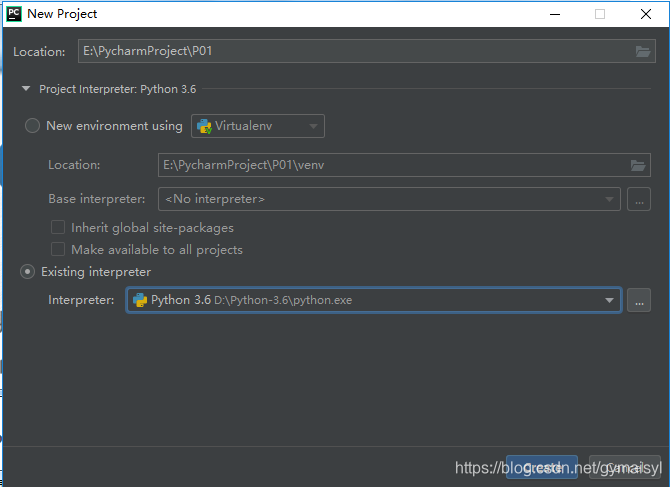
Task: Enable Inherit global site-packages checkbox
Action: 58,227
